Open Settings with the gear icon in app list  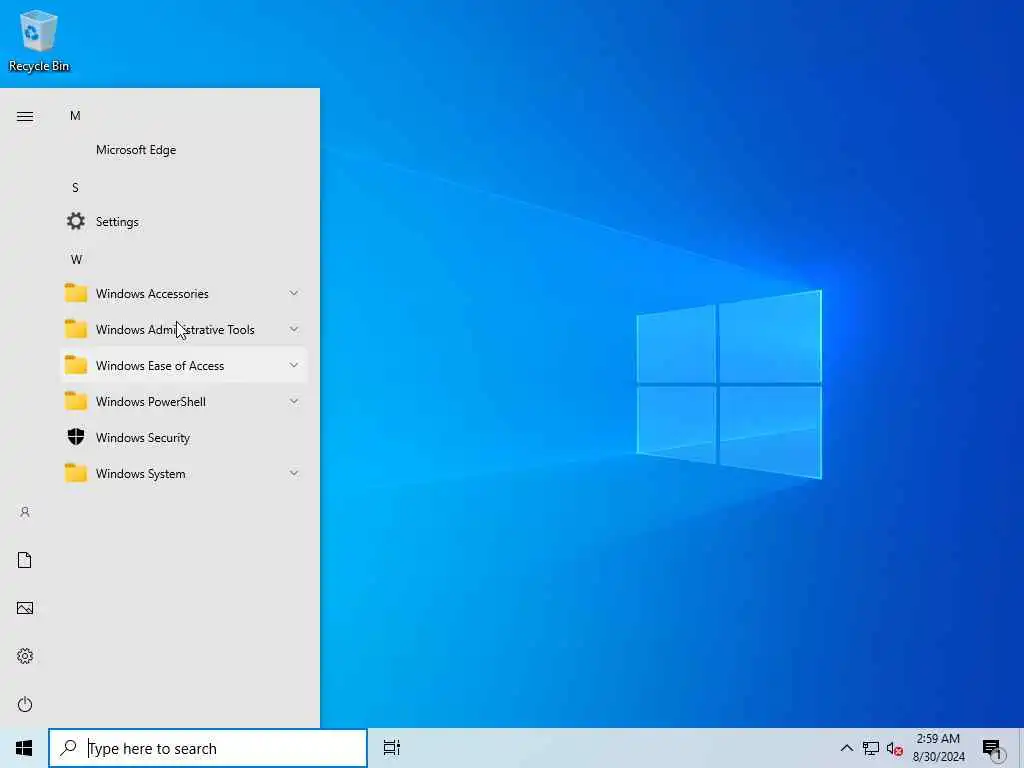click(76, 221)
